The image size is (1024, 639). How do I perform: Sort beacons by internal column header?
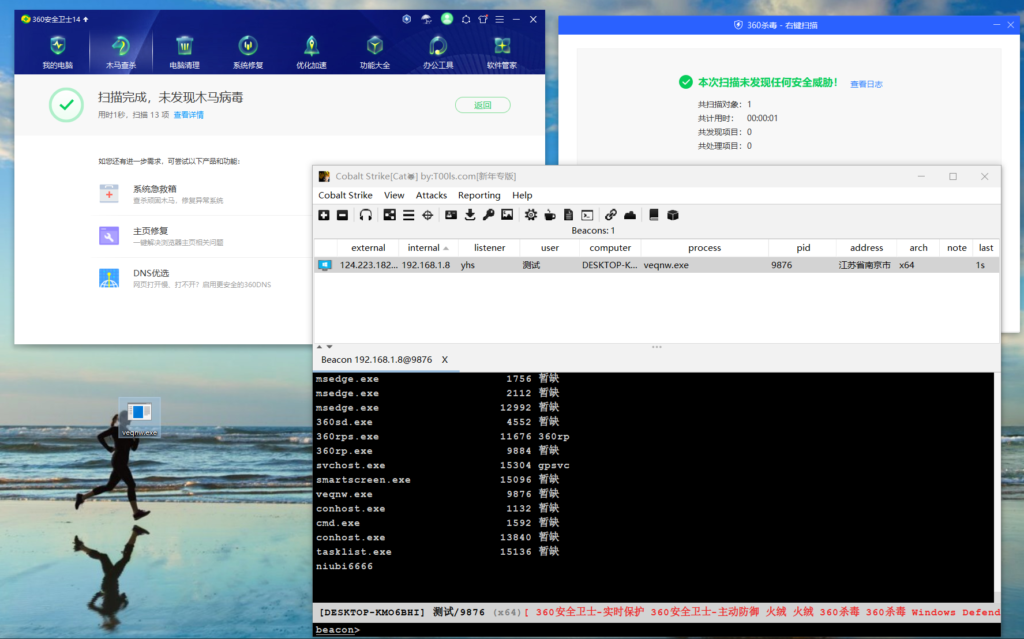tap(428, 248)
